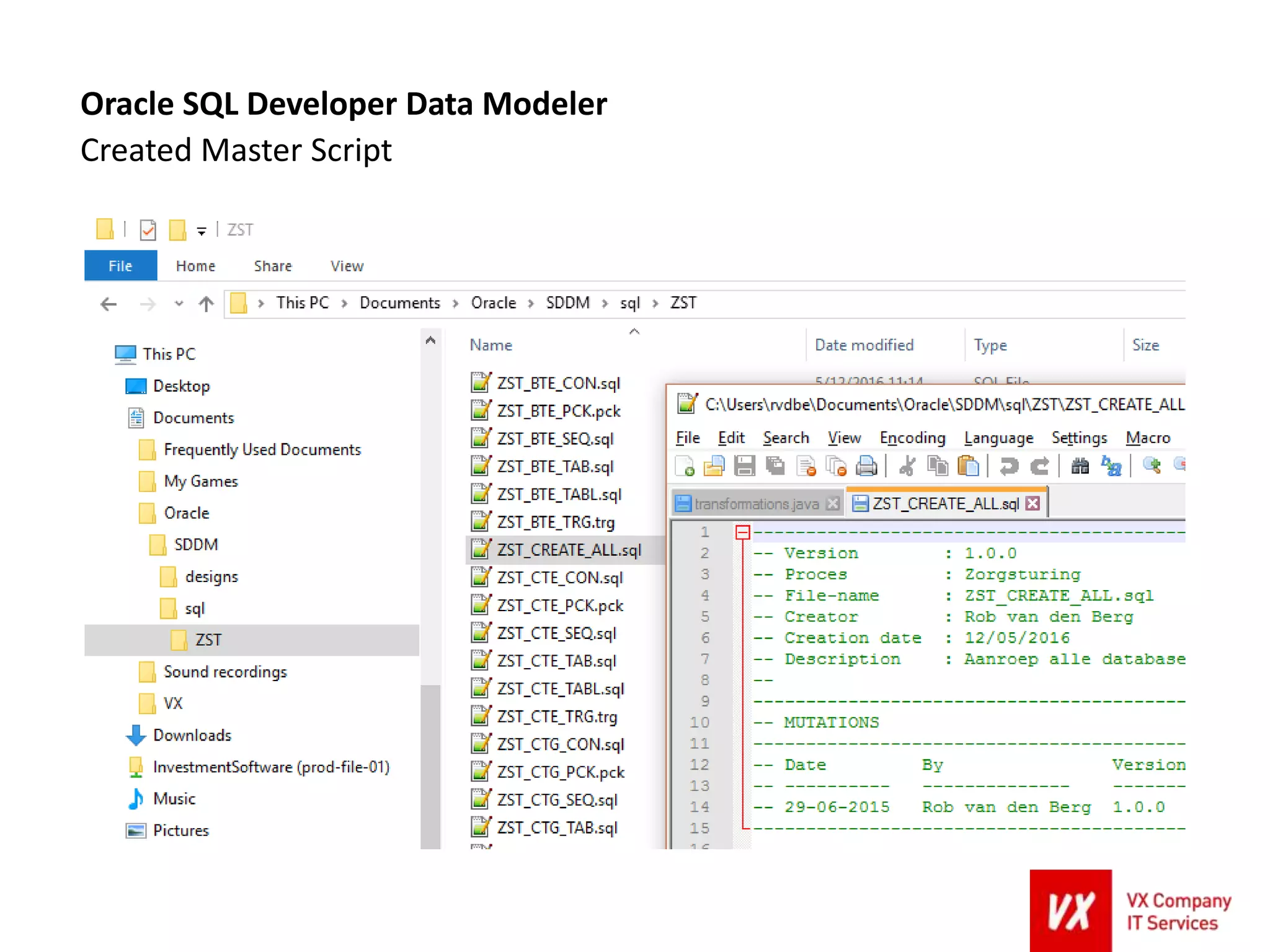
Task: Close the transformations.java tab
Action: (x=833, y=504)
